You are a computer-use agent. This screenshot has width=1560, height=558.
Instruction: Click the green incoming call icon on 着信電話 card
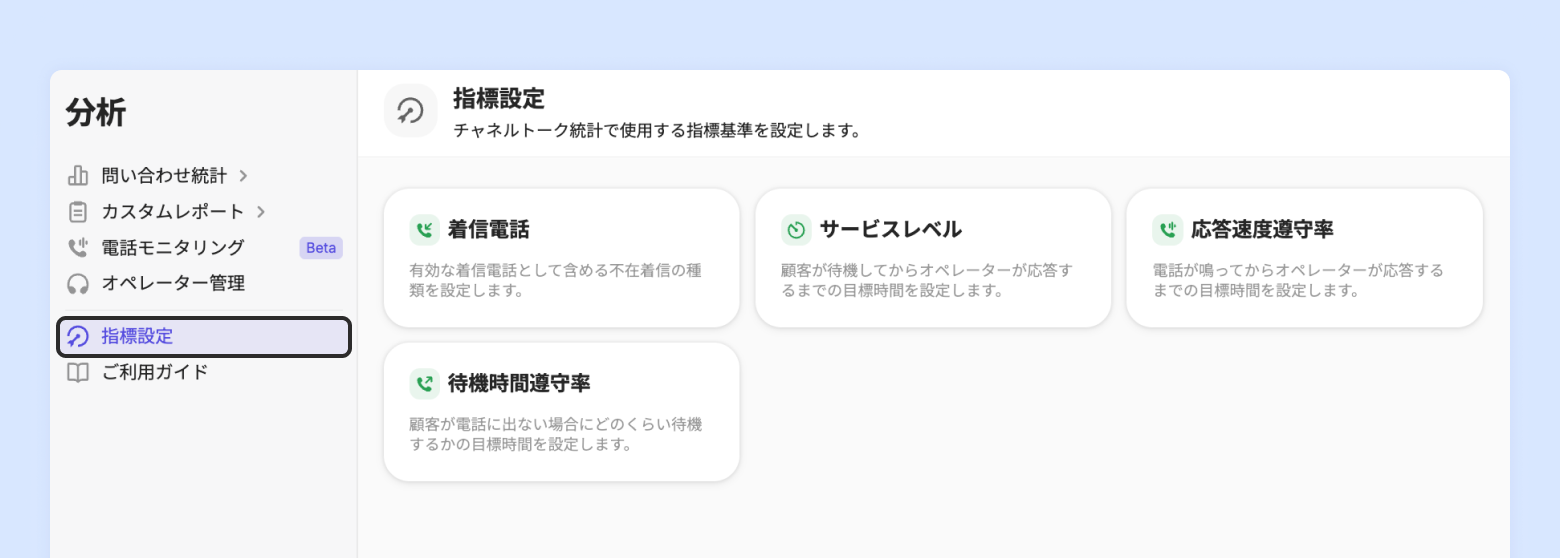425,230
